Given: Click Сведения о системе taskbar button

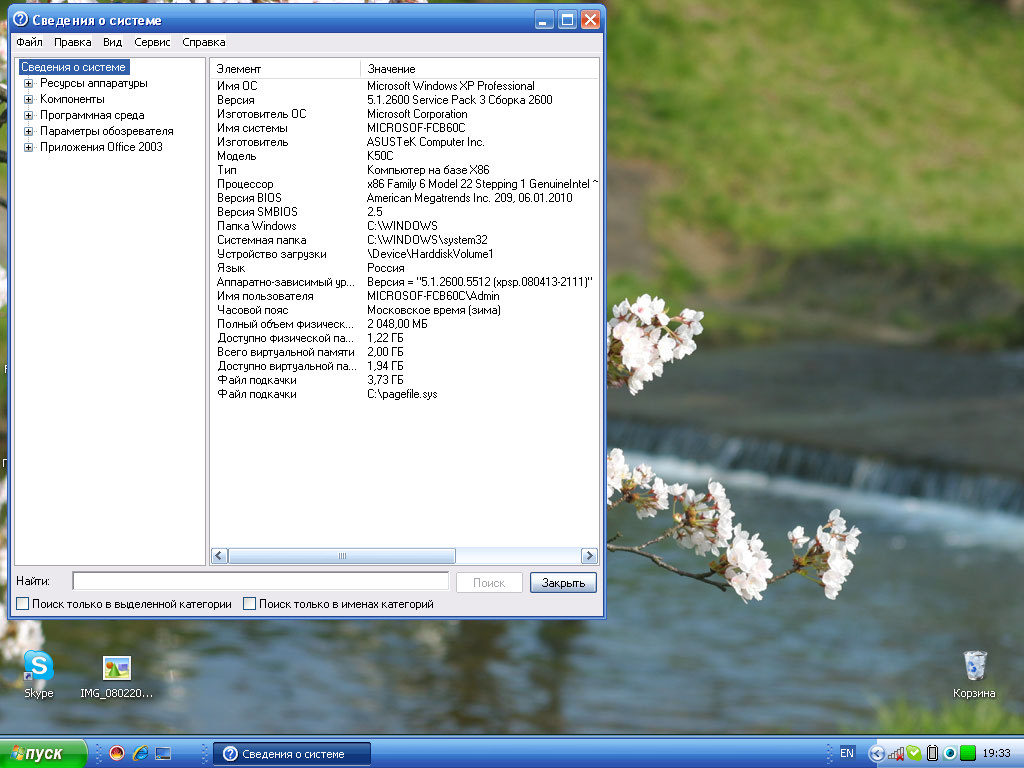Looking at the screenshot, I should pyautogui.click(x=292, y=754).
